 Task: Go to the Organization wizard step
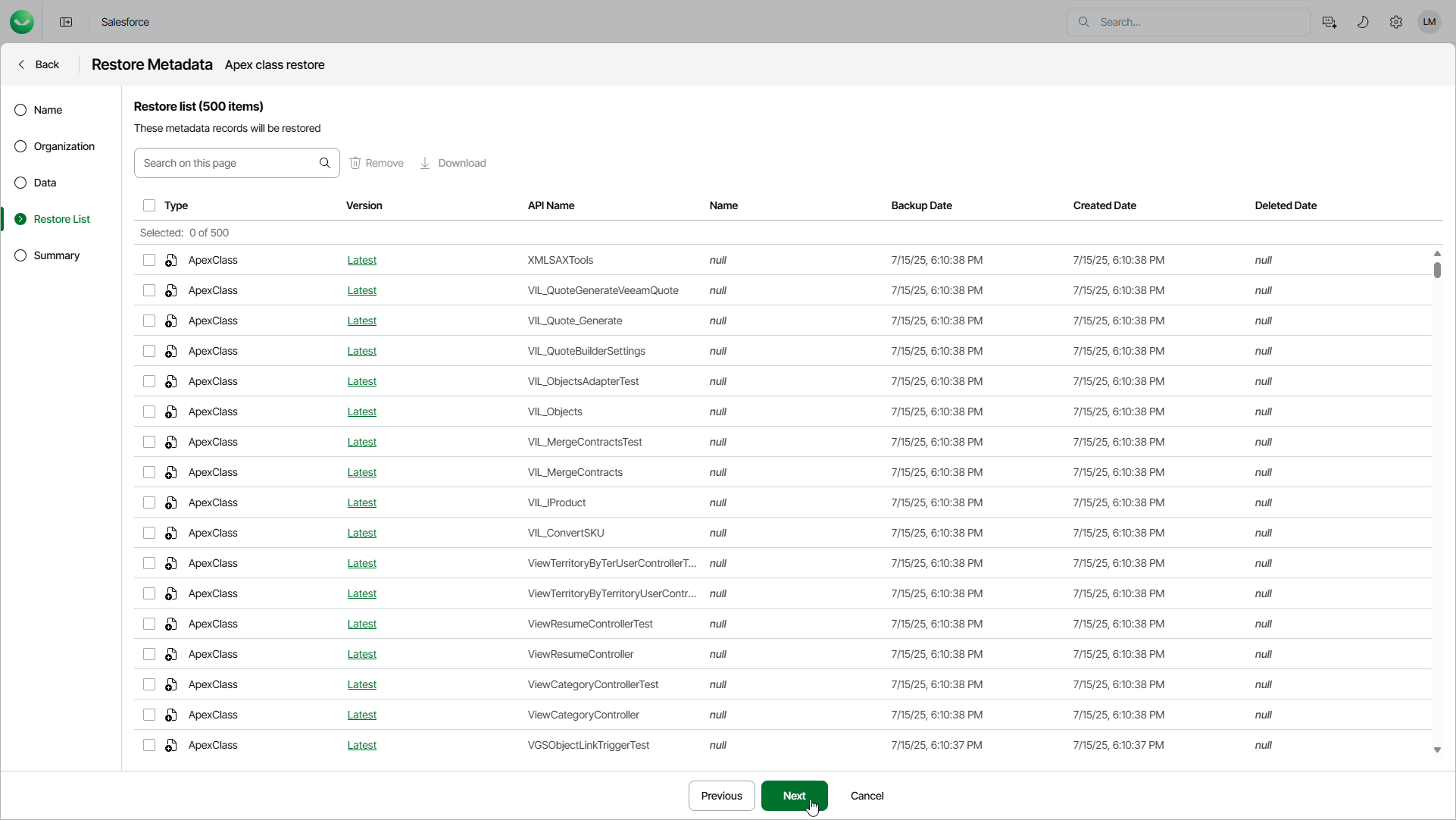pyautogui.click(x=64, y=146)
